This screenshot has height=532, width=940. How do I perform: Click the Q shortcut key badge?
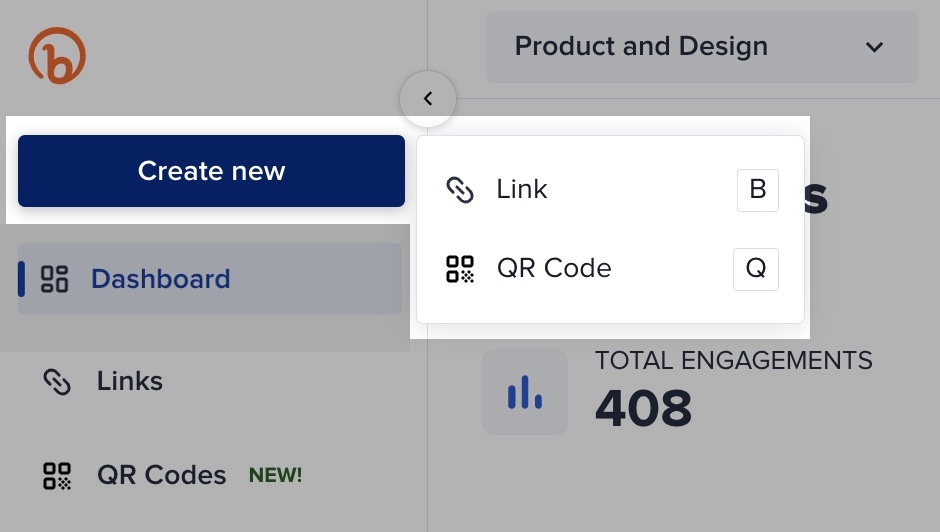click(756, 269)
